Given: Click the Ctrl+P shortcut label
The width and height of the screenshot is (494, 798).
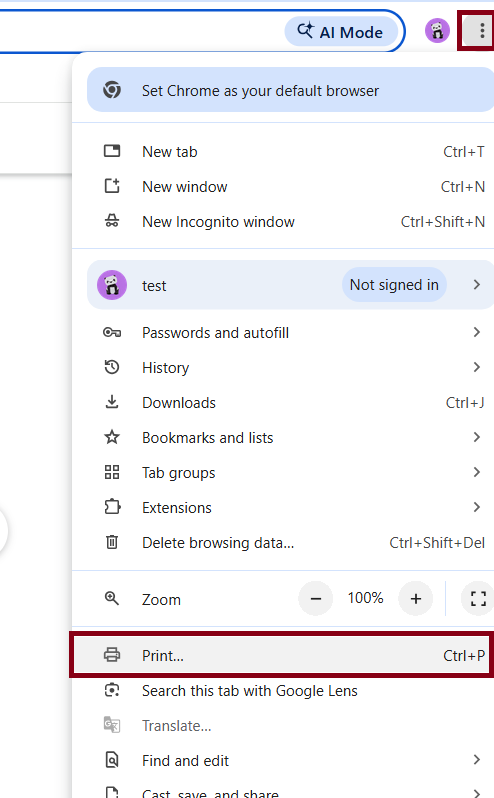Looking at the screenshot, I should click(463, 656).
